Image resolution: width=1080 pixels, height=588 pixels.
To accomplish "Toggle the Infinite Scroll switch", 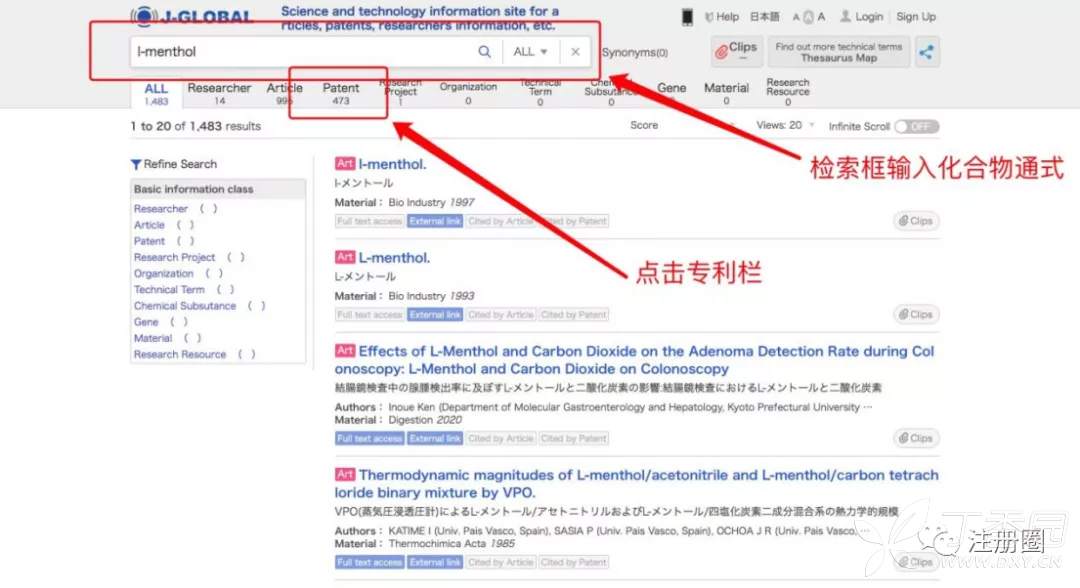I will pos(916,126).
